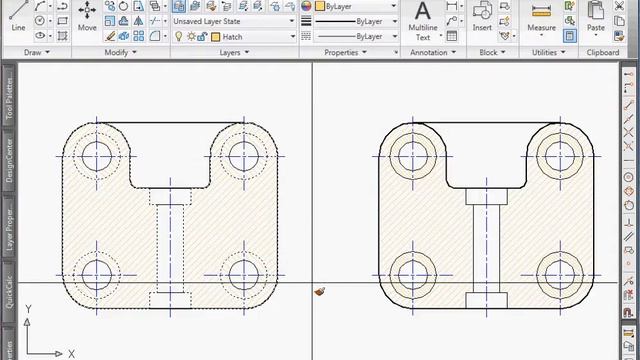Click the Linear dimension icon
This screenshot has width=640, height=360.
coord(452,6)
